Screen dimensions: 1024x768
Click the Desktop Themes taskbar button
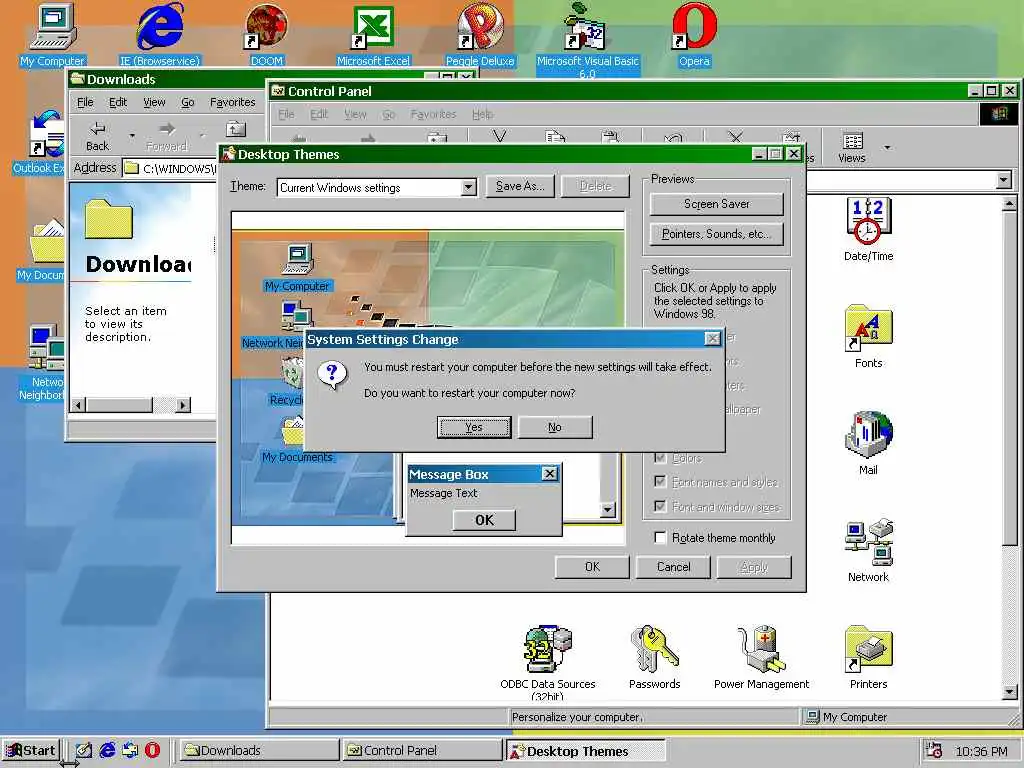pos(586,750)
